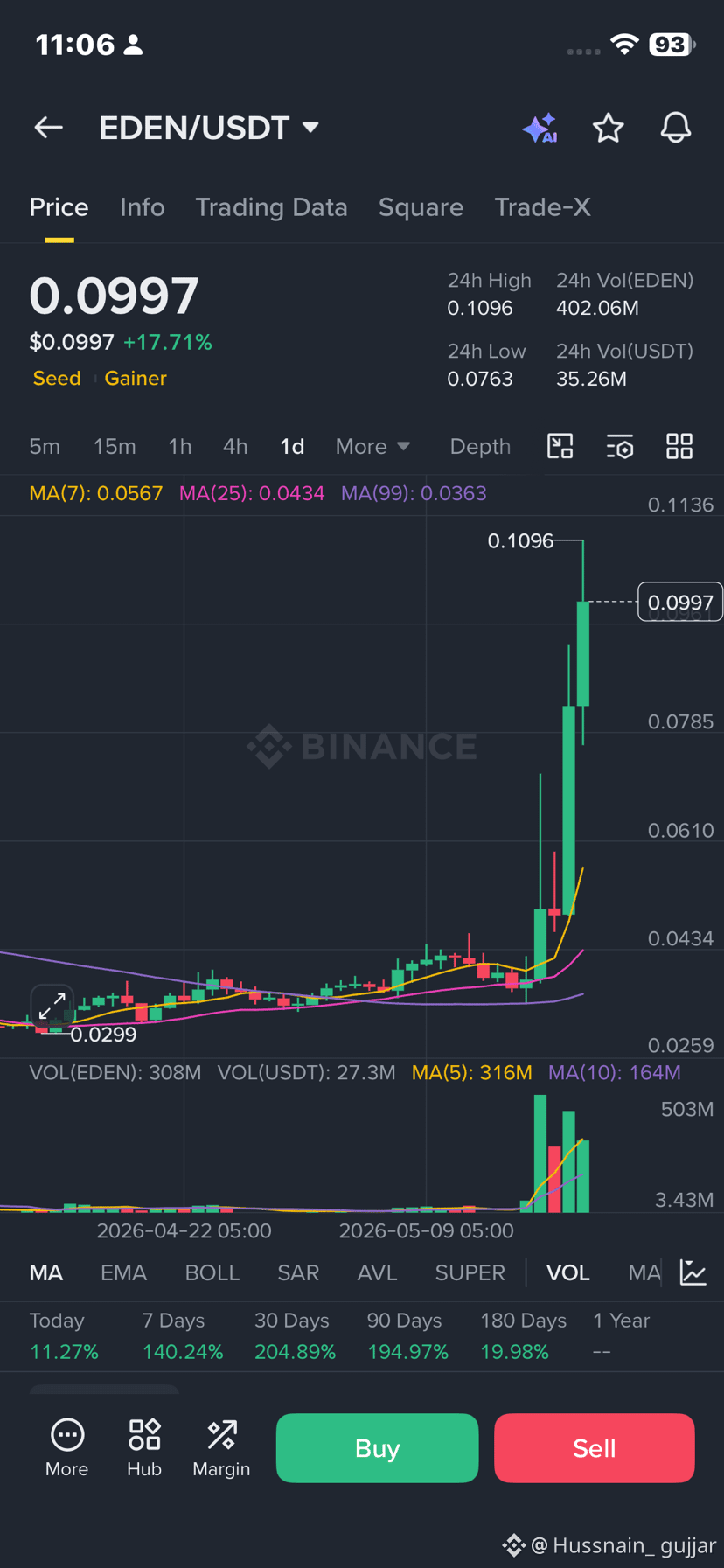
Task: Open chart indicator settings icon
Action: point(620,446)
